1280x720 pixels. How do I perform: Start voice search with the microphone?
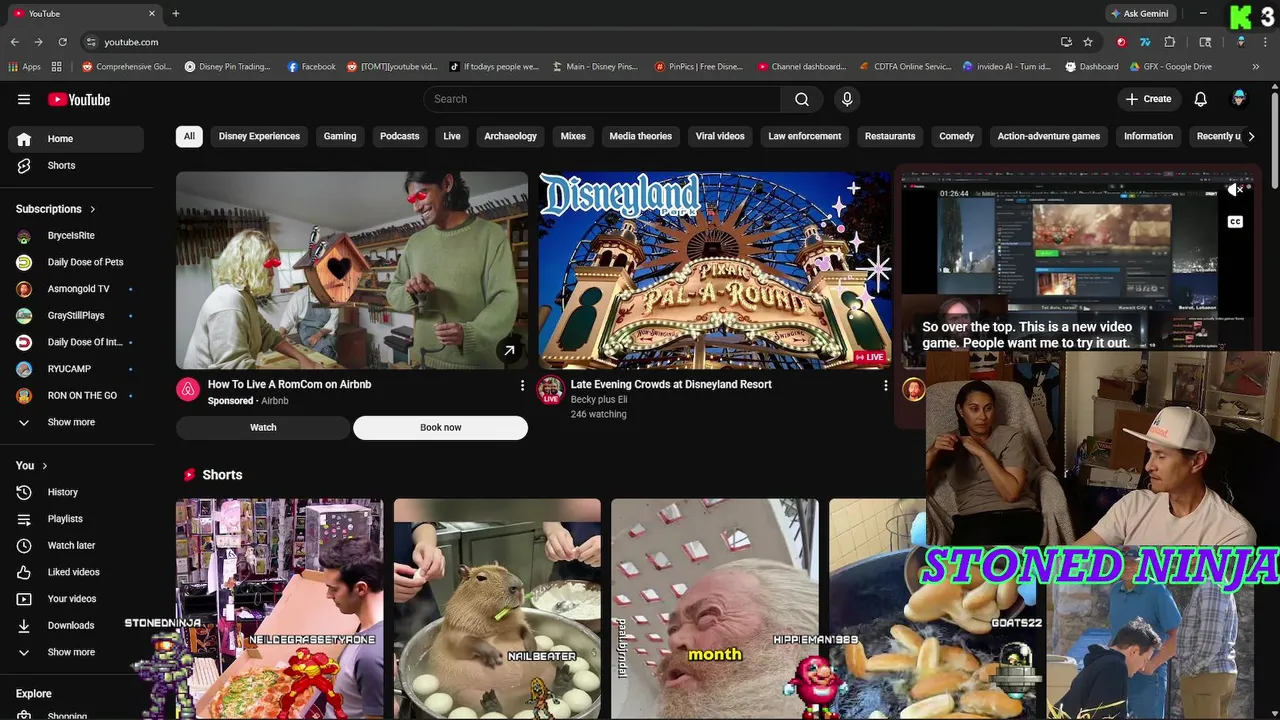(847, 99)
